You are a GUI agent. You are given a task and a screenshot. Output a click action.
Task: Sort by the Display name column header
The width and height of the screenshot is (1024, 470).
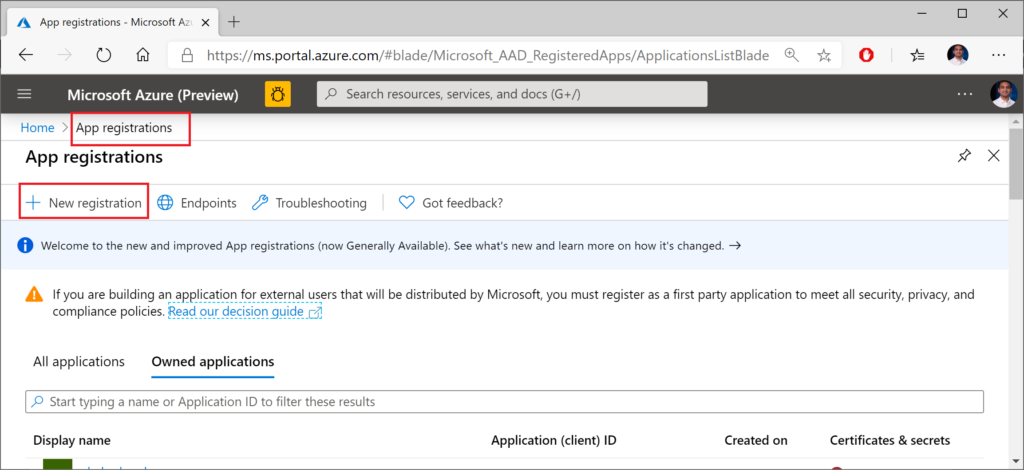pos(72,441)
